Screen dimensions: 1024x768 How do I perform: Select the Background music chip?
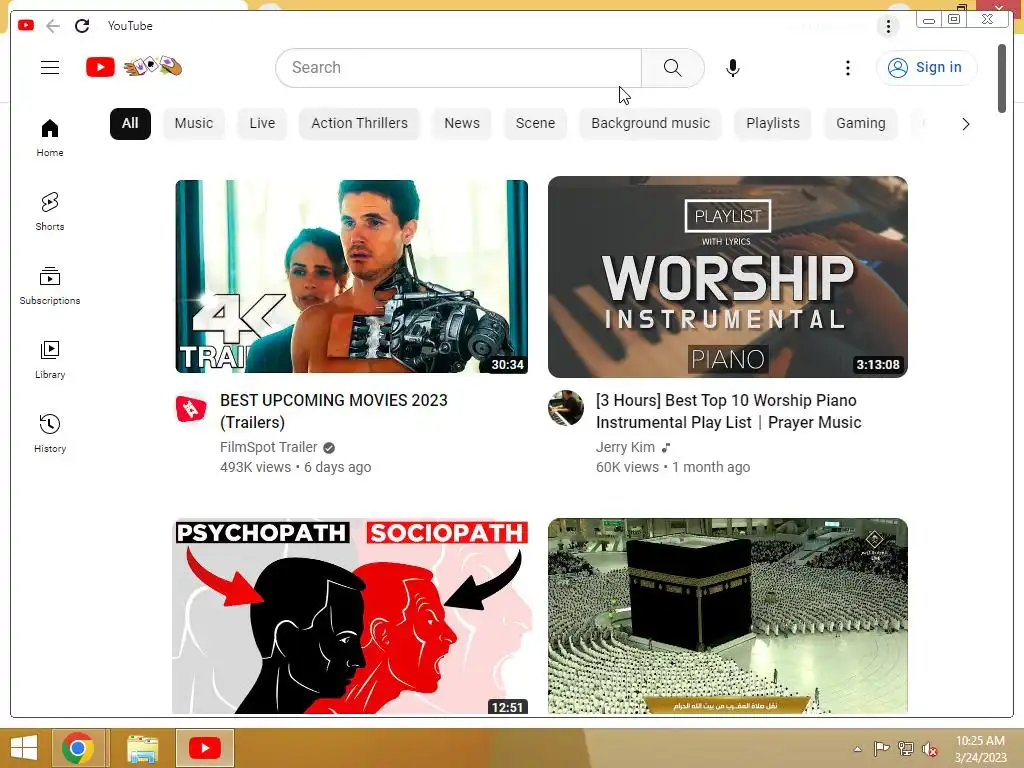click(650, 123)
